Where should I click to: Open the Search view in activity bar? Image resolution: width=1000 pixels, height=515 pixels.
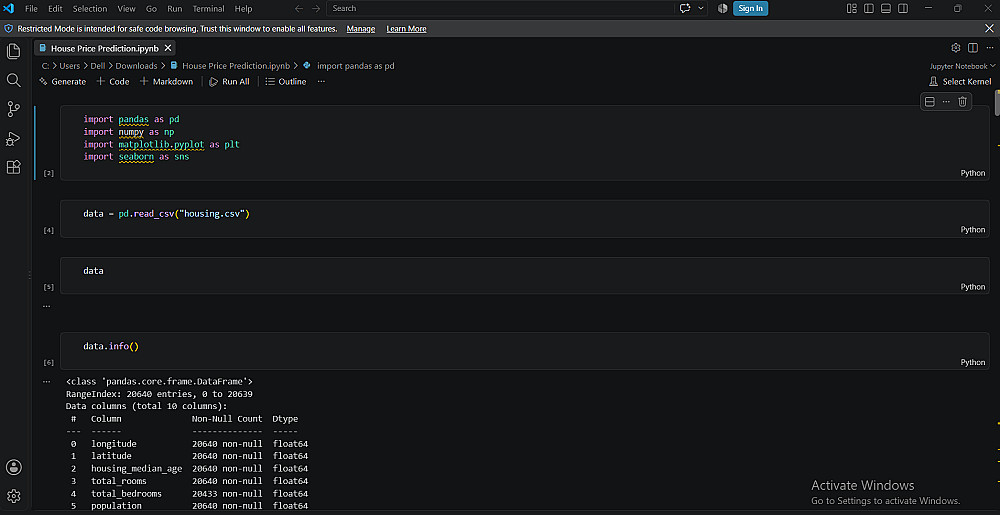[13, 80]
